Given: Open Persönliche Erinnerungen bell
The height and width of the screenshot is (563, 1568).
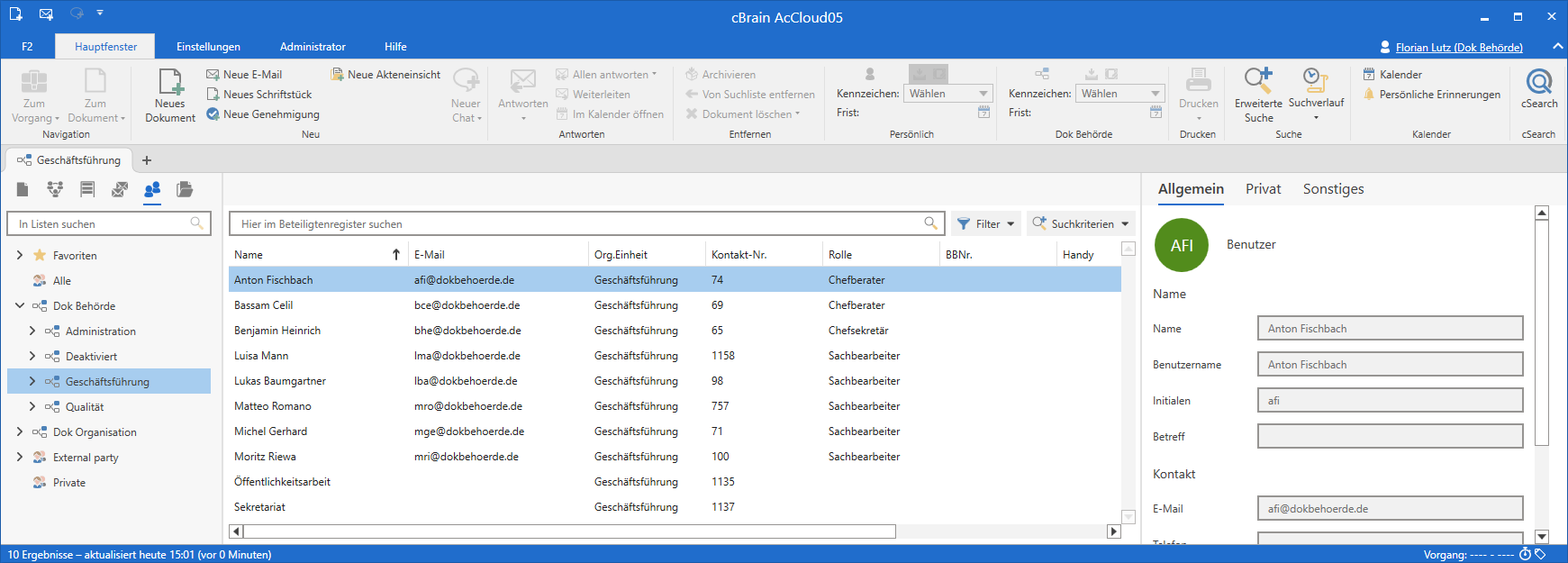Looking at the screenshot, I should click(1369, 95).
